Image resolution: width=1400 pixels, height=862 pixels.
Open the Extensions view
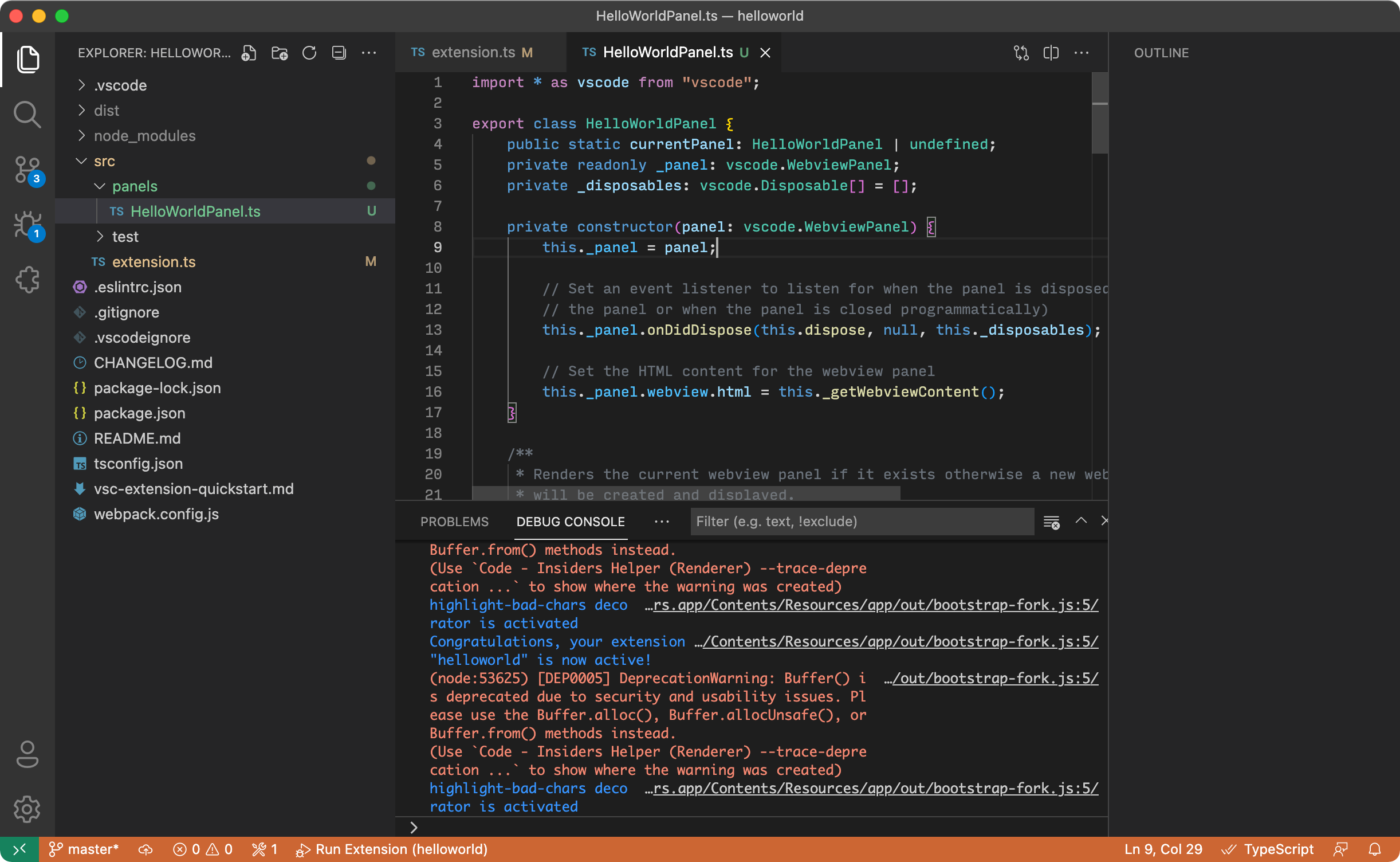click(x=27, y=280)
